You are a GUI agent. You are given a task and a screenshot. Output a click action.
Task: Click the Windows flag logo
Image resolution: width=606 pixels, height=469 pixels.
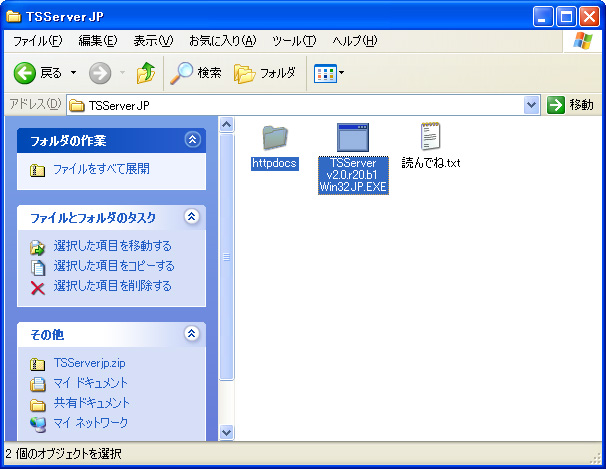click(583, 41)
